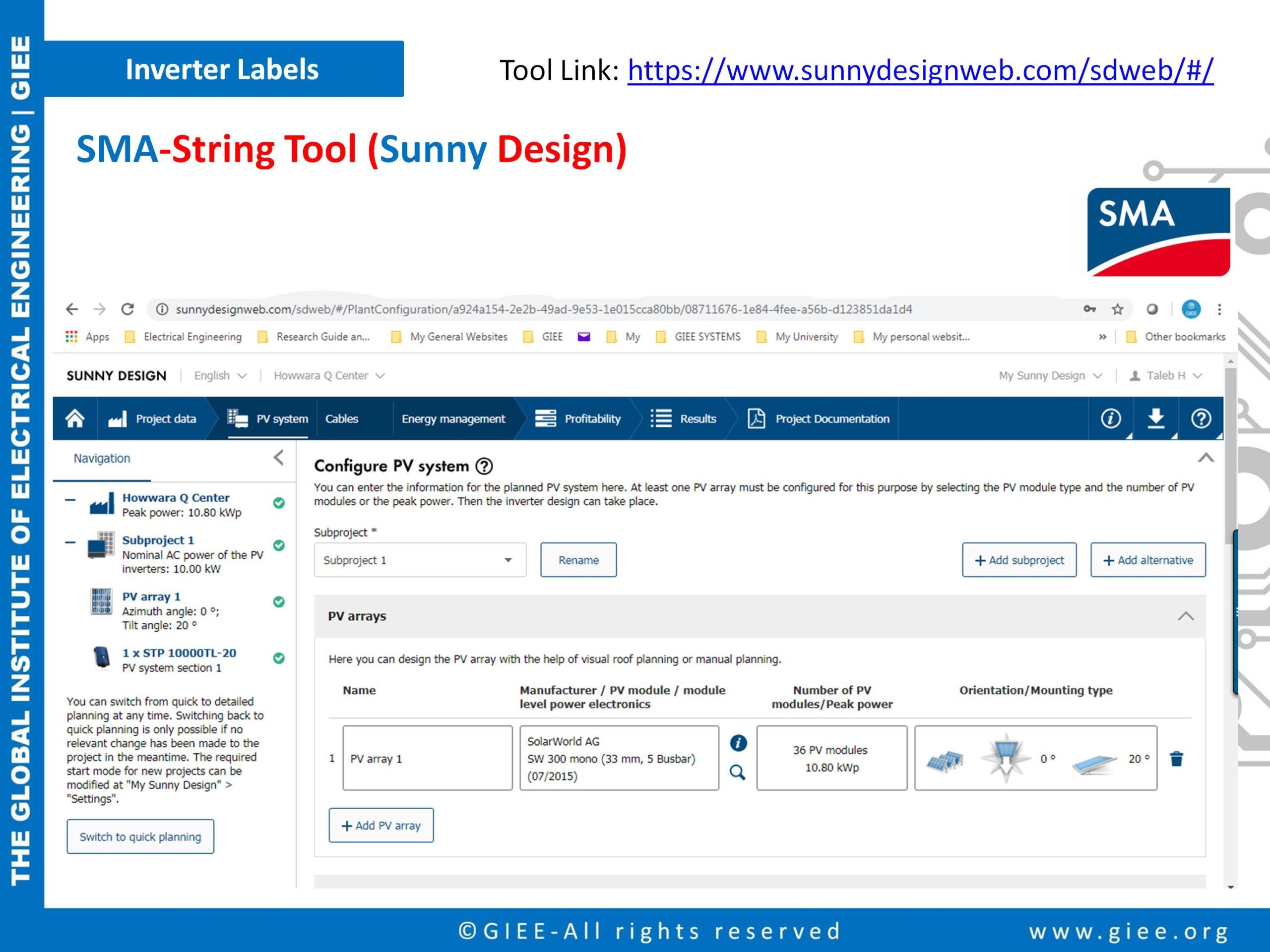
Task: Click Add alternative button
Action: click(1147, 560)
